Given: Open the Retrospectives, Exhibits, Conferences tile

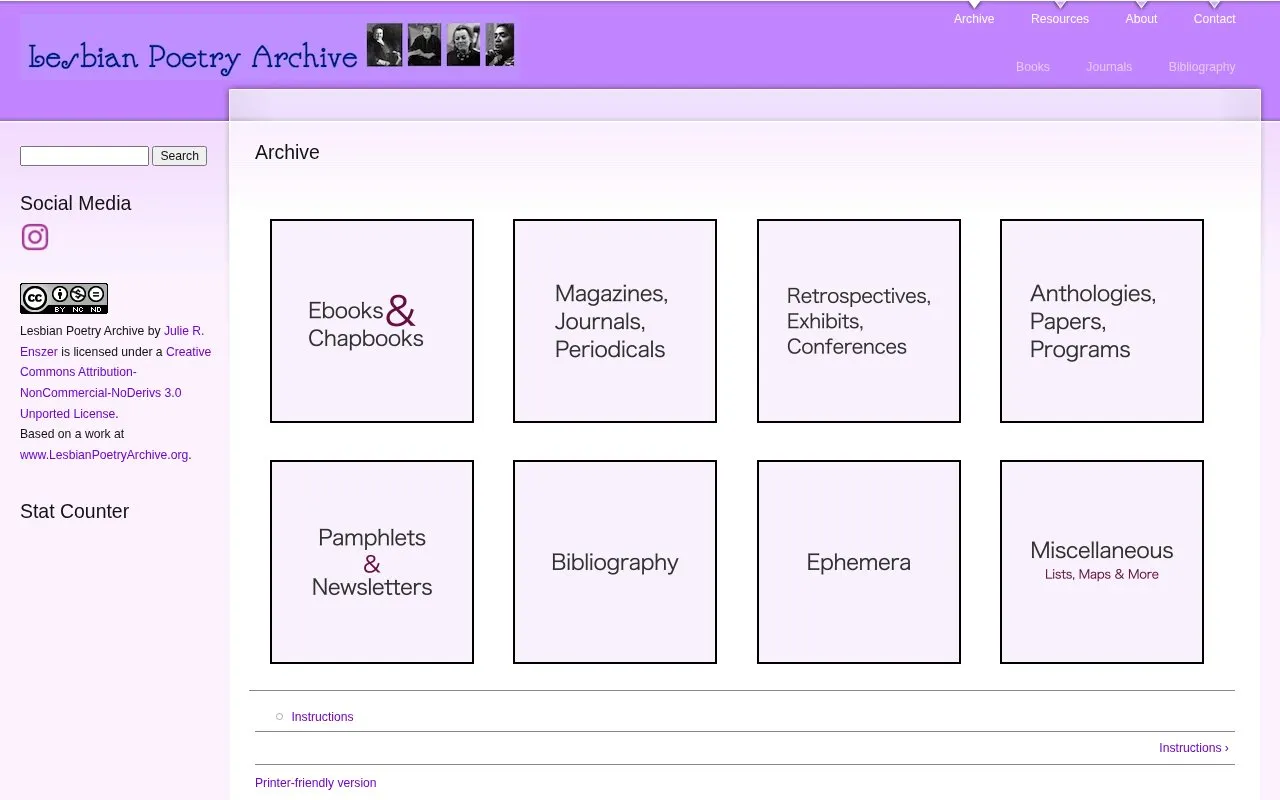Looking at the screenshot, I should 859,321.
